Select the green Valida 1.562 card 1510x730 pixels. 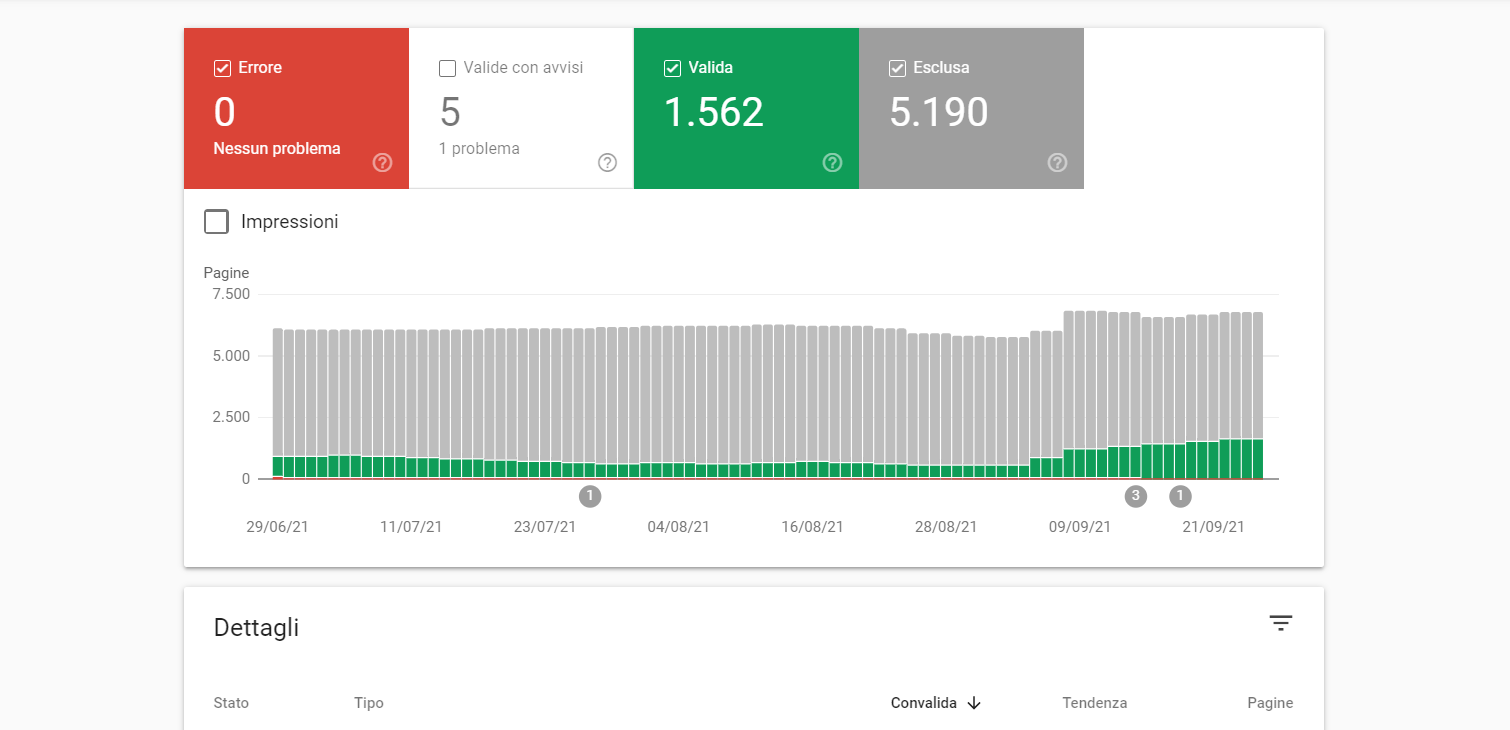pos(746,108)
